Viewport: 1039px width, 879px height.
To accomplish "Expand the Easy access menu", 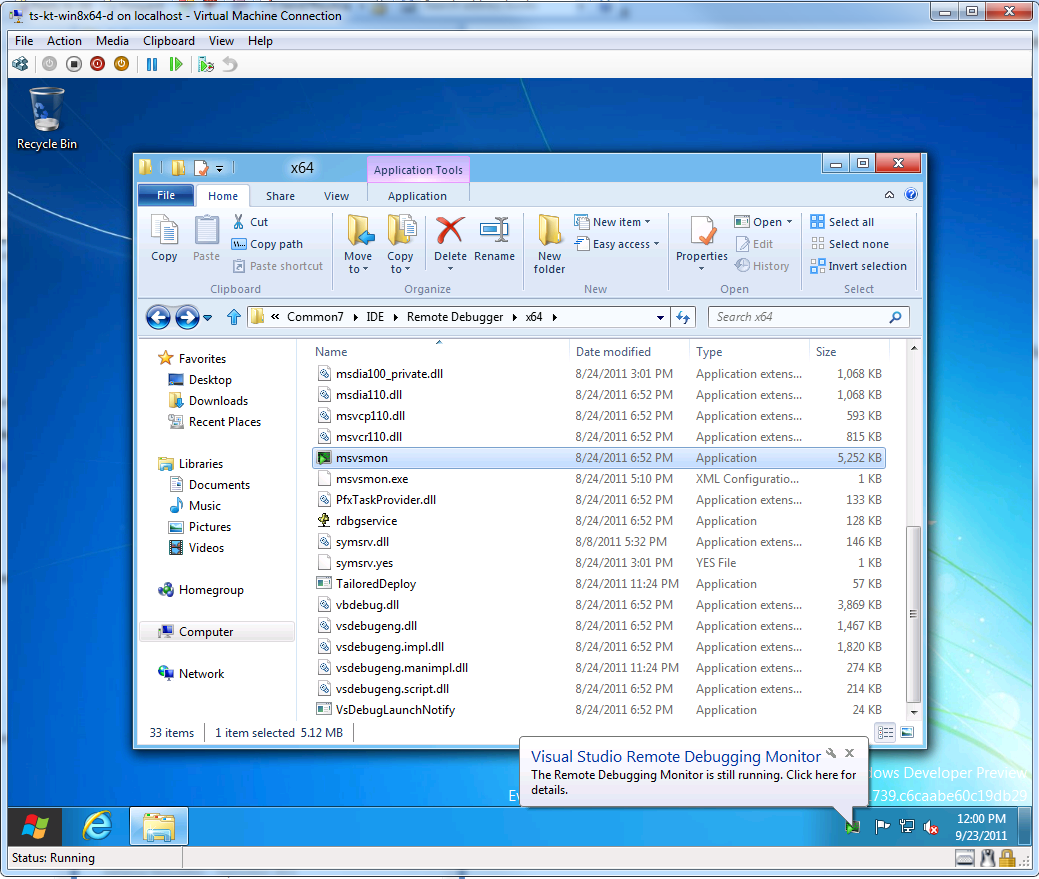I will pos(617,244).
